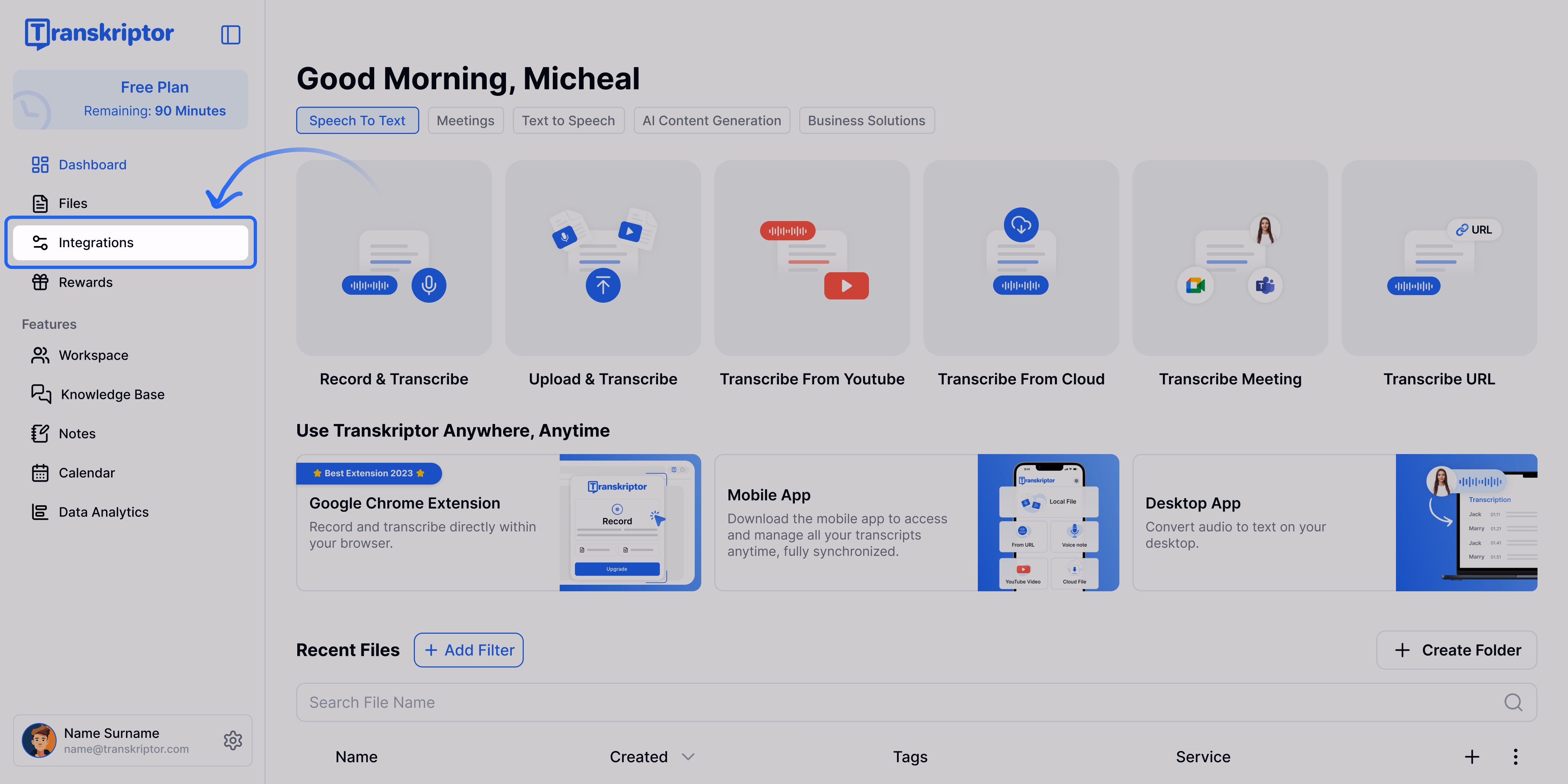Open Data Analytics
Screen dimensions: 1568x784
(x=103, y=511)
